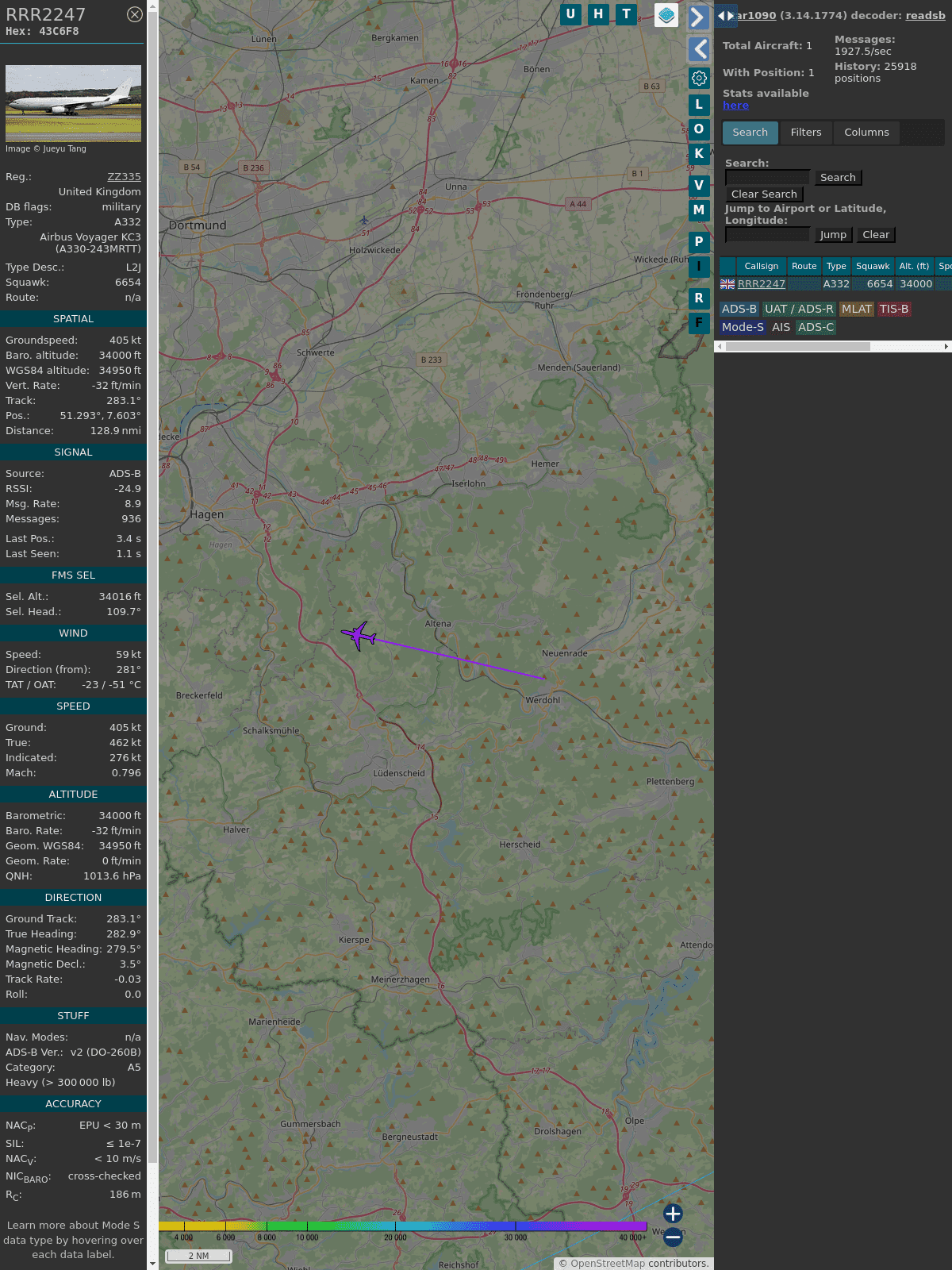Click the Clear Search button
The width and height of the screenshot is (952, 1270).
click(764, 194)
